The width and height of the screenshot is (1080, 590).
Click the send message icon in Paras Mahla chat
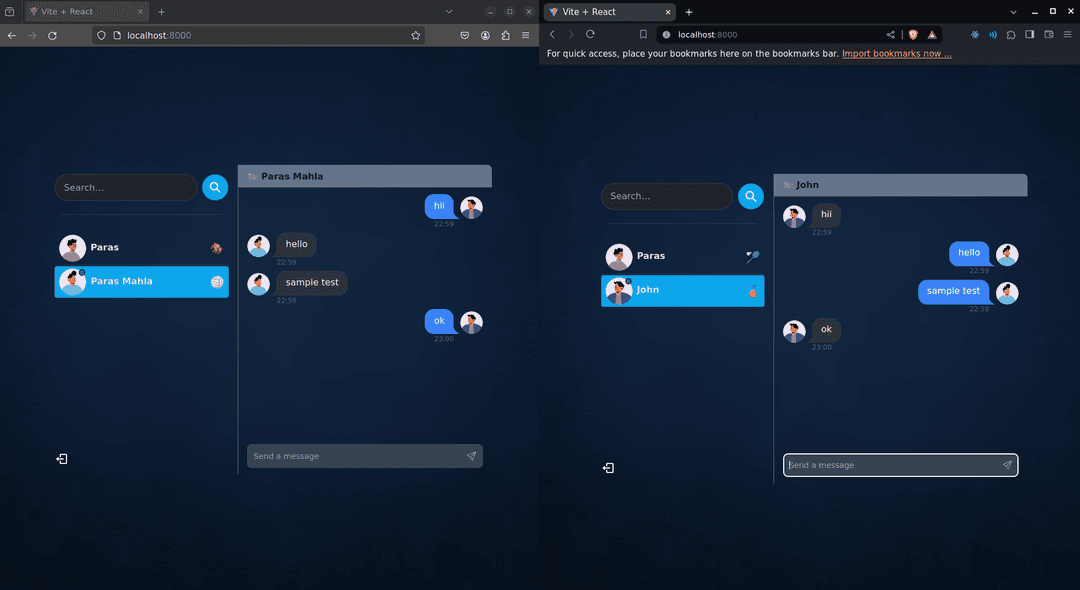point(471,456)
